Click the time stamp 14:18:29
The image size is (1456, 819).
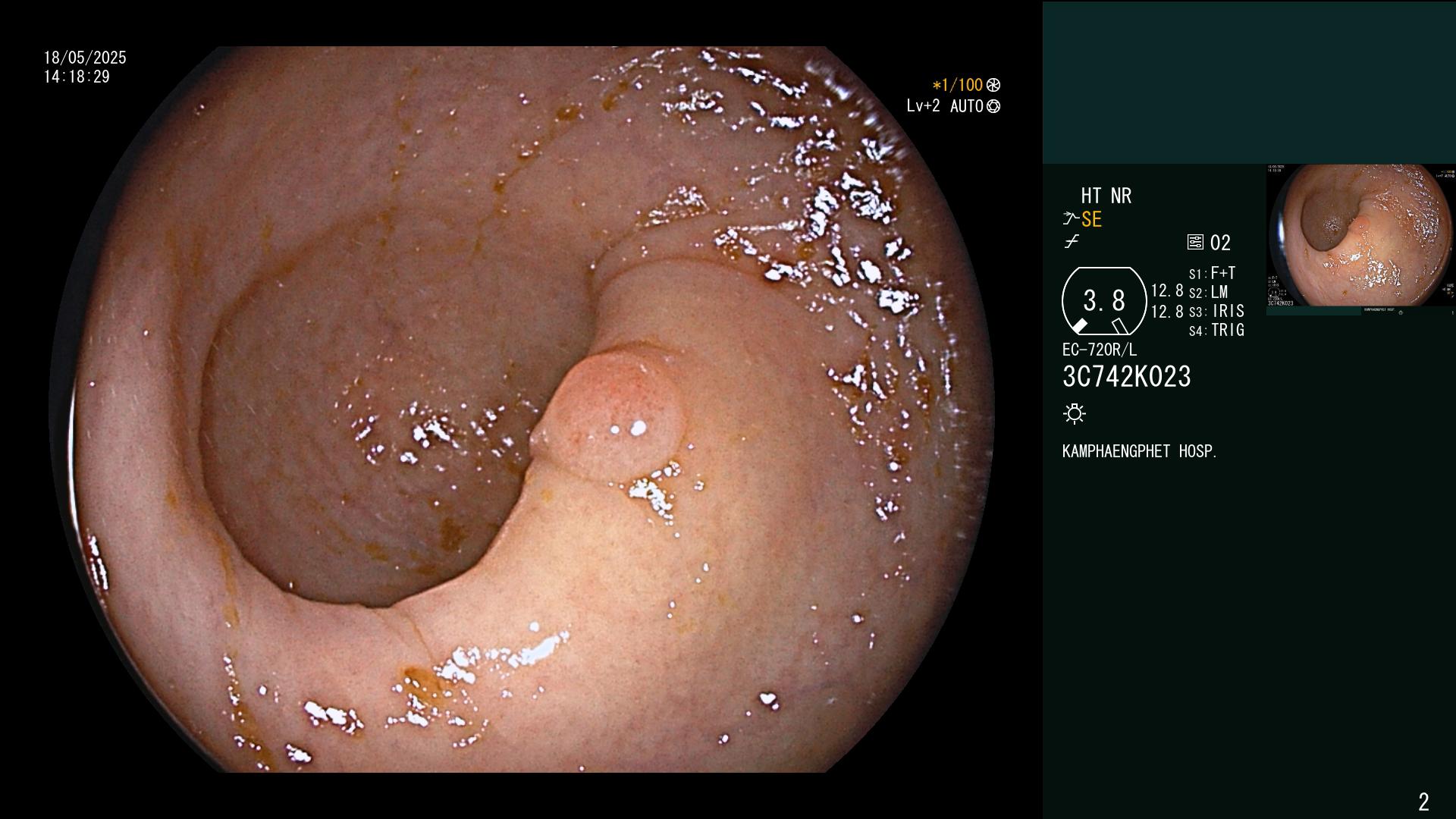coord(77,77)
